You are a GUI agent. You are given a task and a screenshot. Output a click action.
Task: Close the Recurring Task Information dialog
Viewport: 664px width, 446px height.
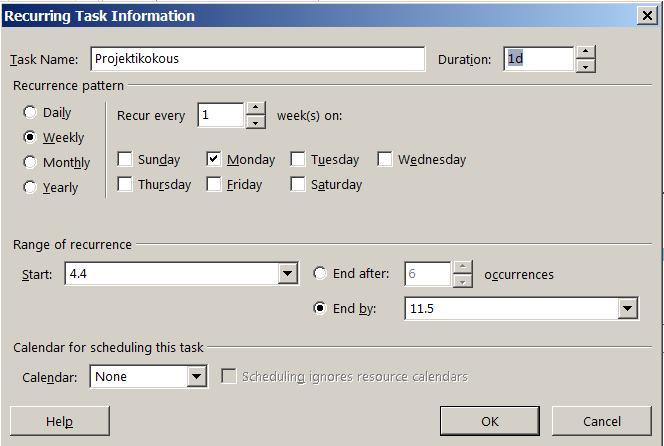click(646, 15)
